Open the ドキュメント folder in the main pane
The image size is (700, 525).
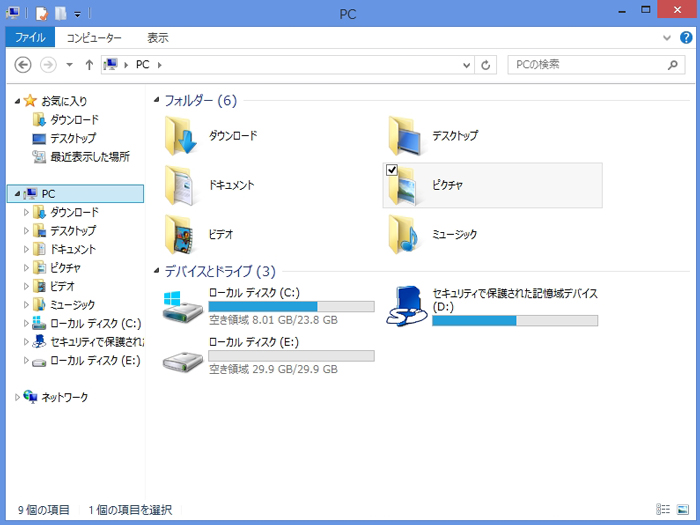click(209, 185)
